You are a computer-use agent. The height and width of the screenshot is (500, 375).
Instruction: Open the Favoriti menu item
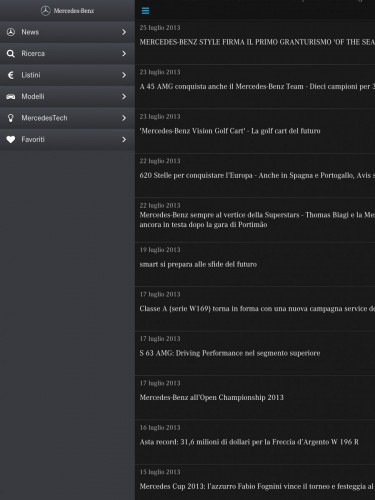tap(67, 139)
